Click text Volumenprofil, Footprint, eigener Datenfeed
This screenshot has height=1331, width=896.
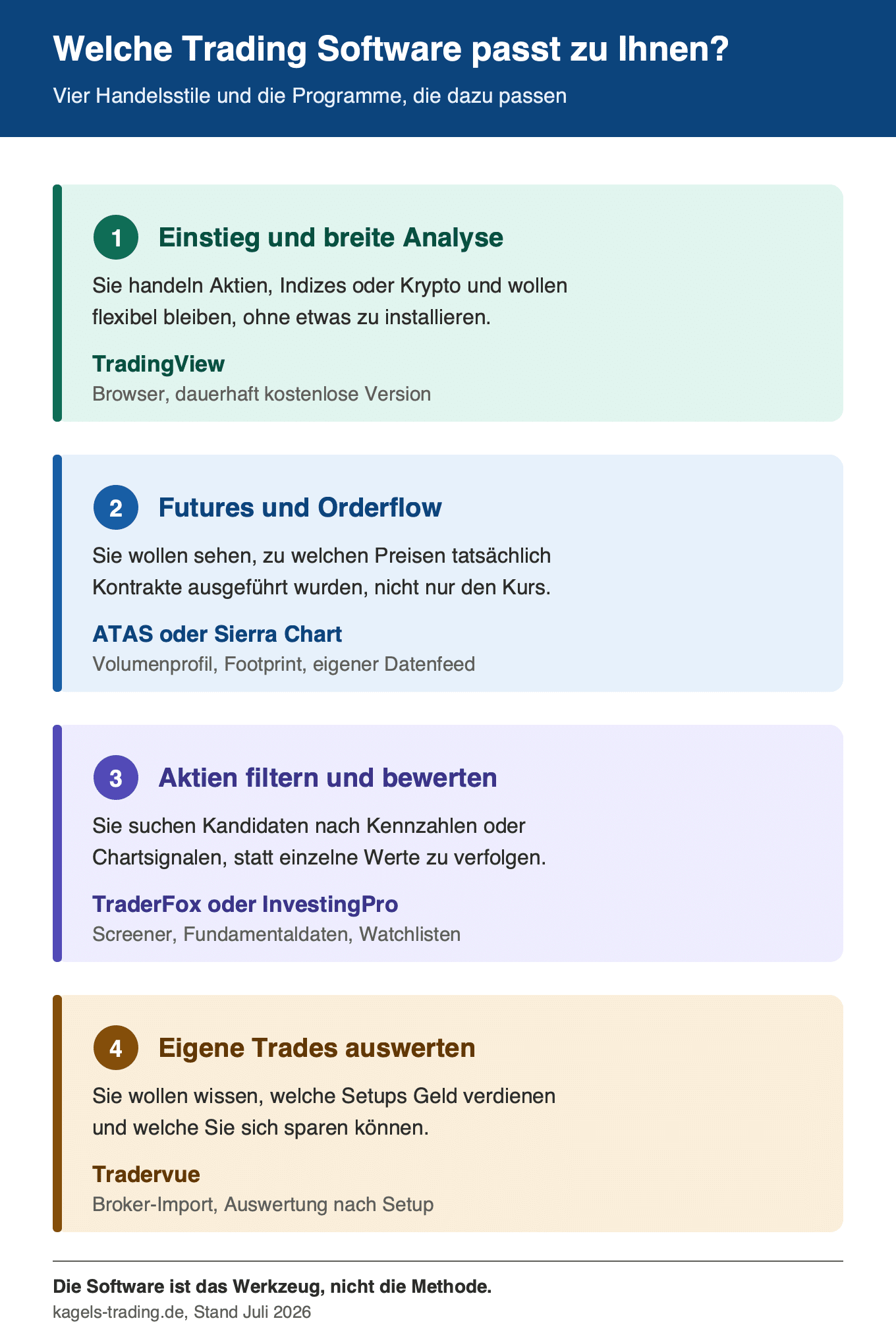[x=283, y=664]
